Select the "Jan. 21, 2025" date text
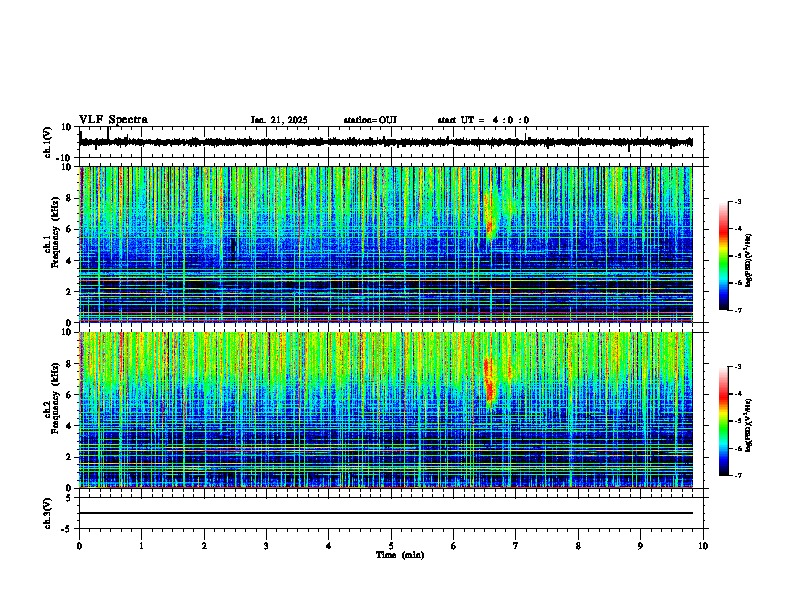Screen dimensions: 792x612 (x=279, y=120)
